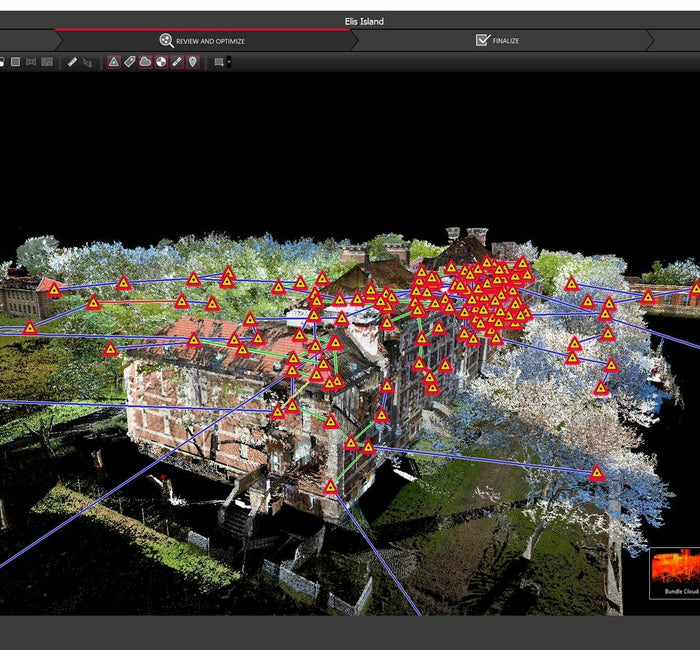Click the rectangle selection mode icon

(x=219, y=62)
